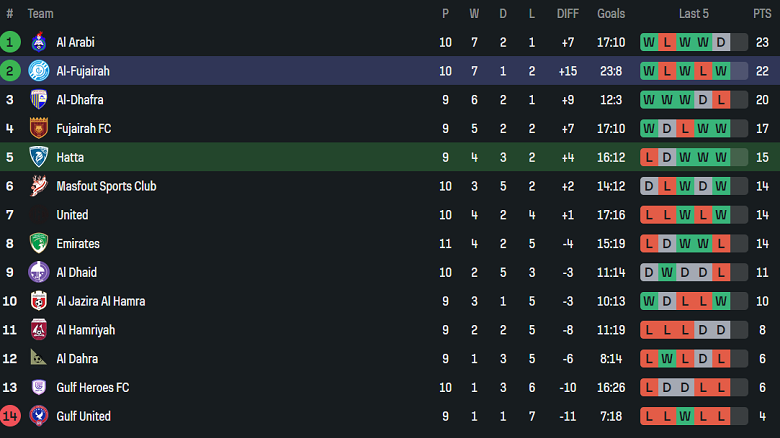Click Al Arabi's most recent draw badge
The height and width of the screenshot is (438, 780).
pyautogui.click(x=720, y=42)
